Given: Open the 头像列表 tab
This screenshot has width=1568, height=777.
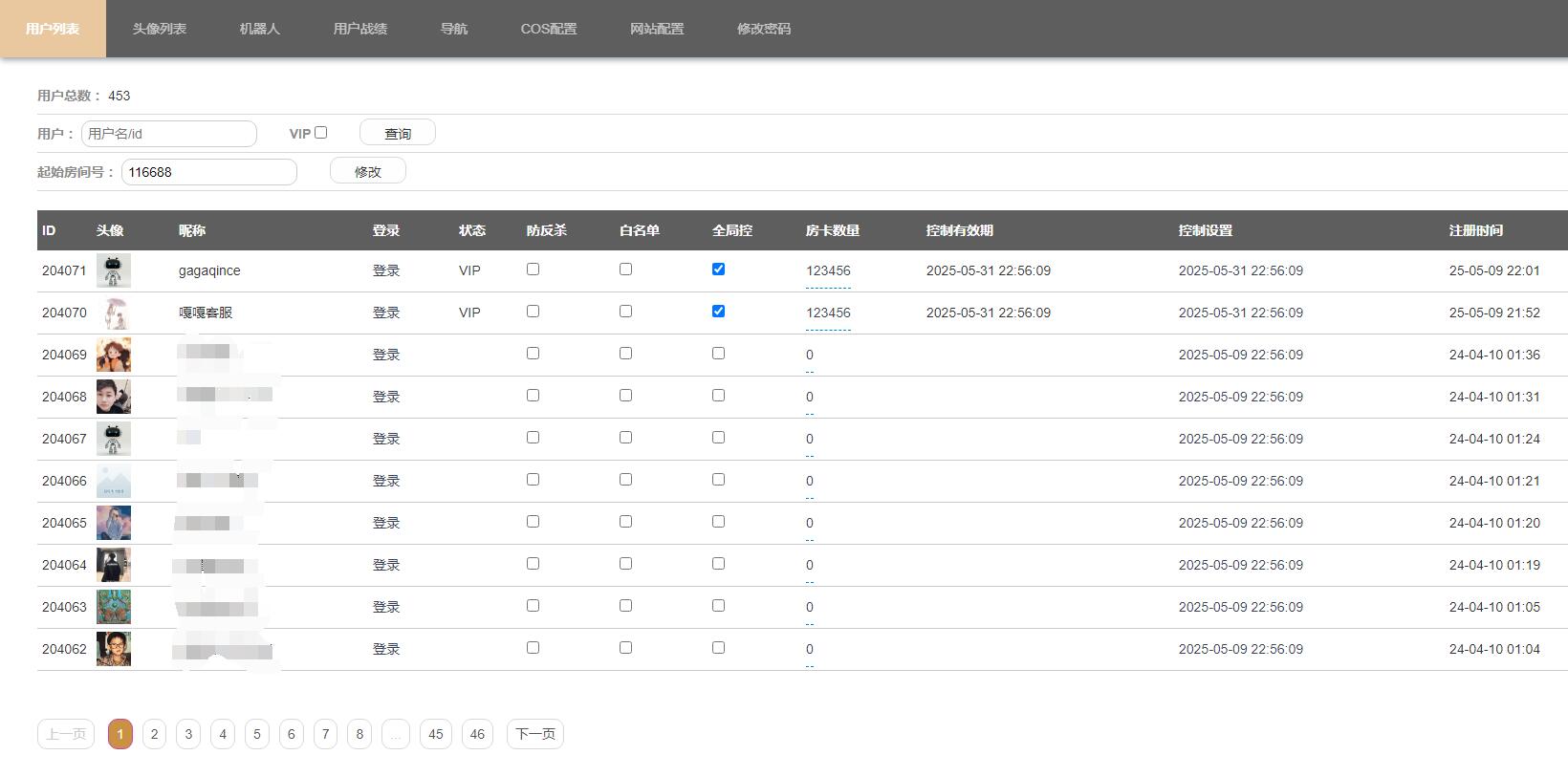Looking at the screenshot, I should tap(159, 29).
